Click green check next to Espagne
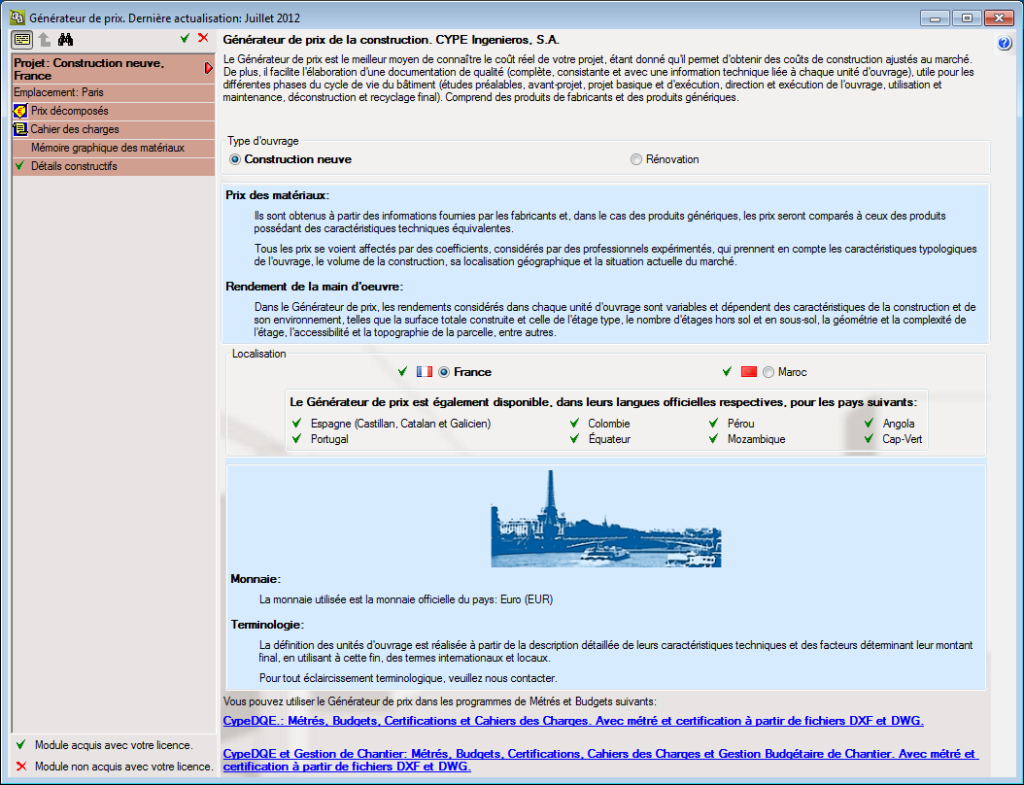The image size is (1024, 785). click(x=297, y=423)
